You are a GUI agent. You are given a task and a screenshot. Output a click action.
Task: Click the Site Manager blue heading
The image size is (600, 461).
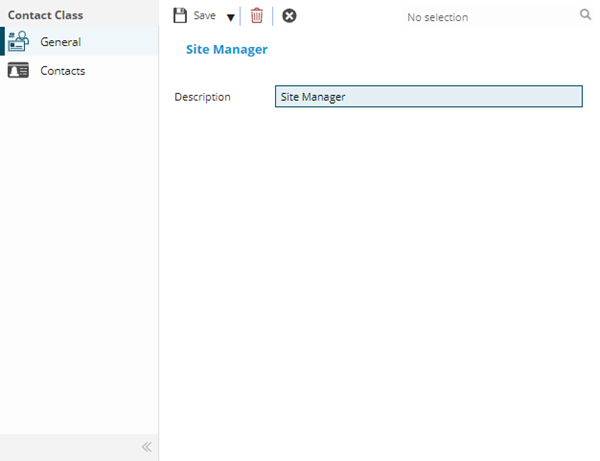click(x=226, y=49)
